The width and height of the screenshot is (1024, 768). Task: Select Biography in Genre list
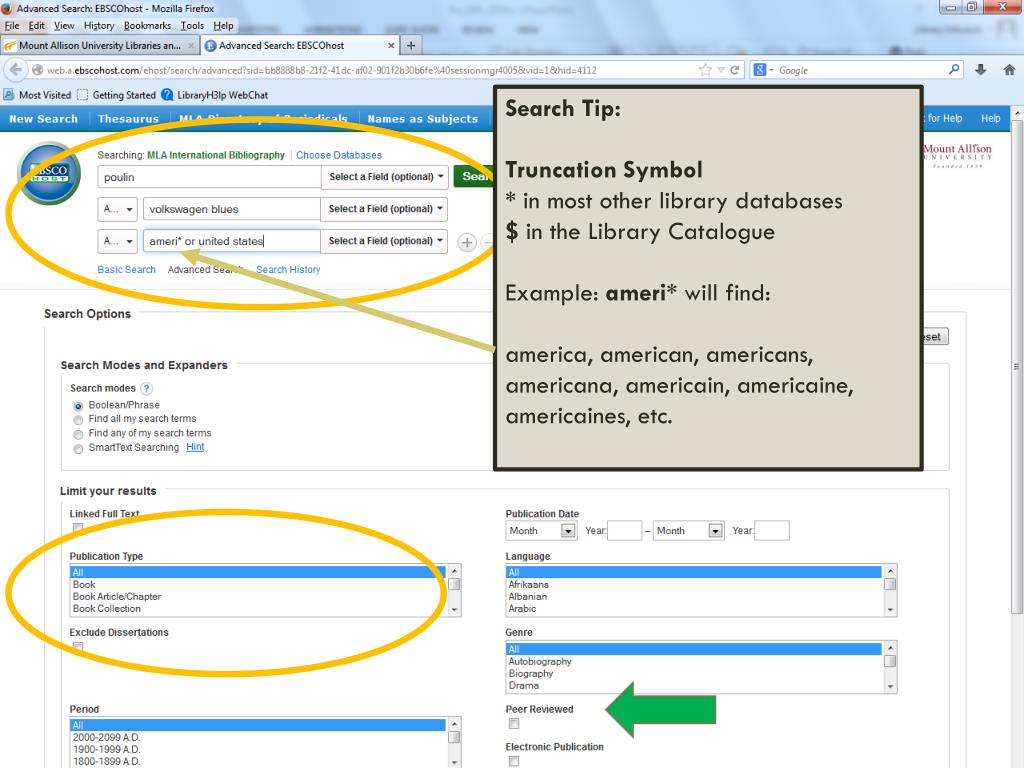click(x=530, y=673)
